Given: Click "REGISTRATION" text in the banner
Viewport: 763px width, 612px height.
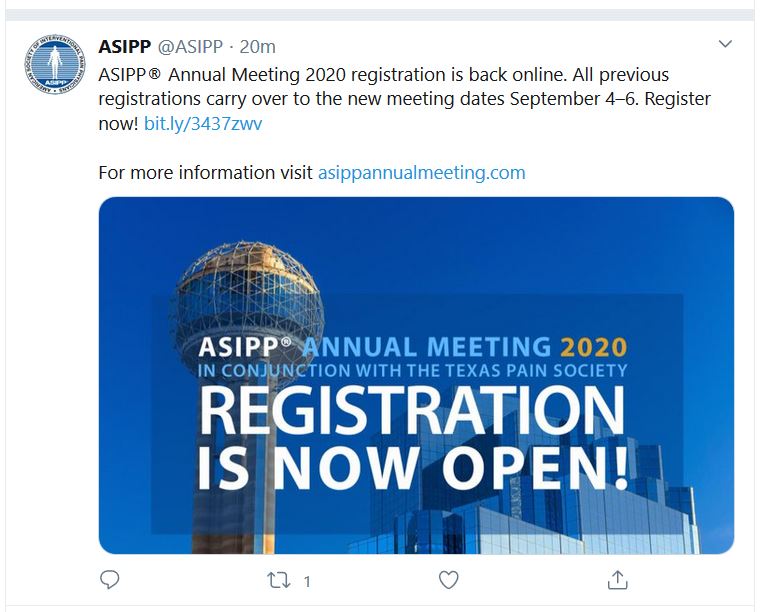Looking at the screenshot, I should click(x=412, y=409).
